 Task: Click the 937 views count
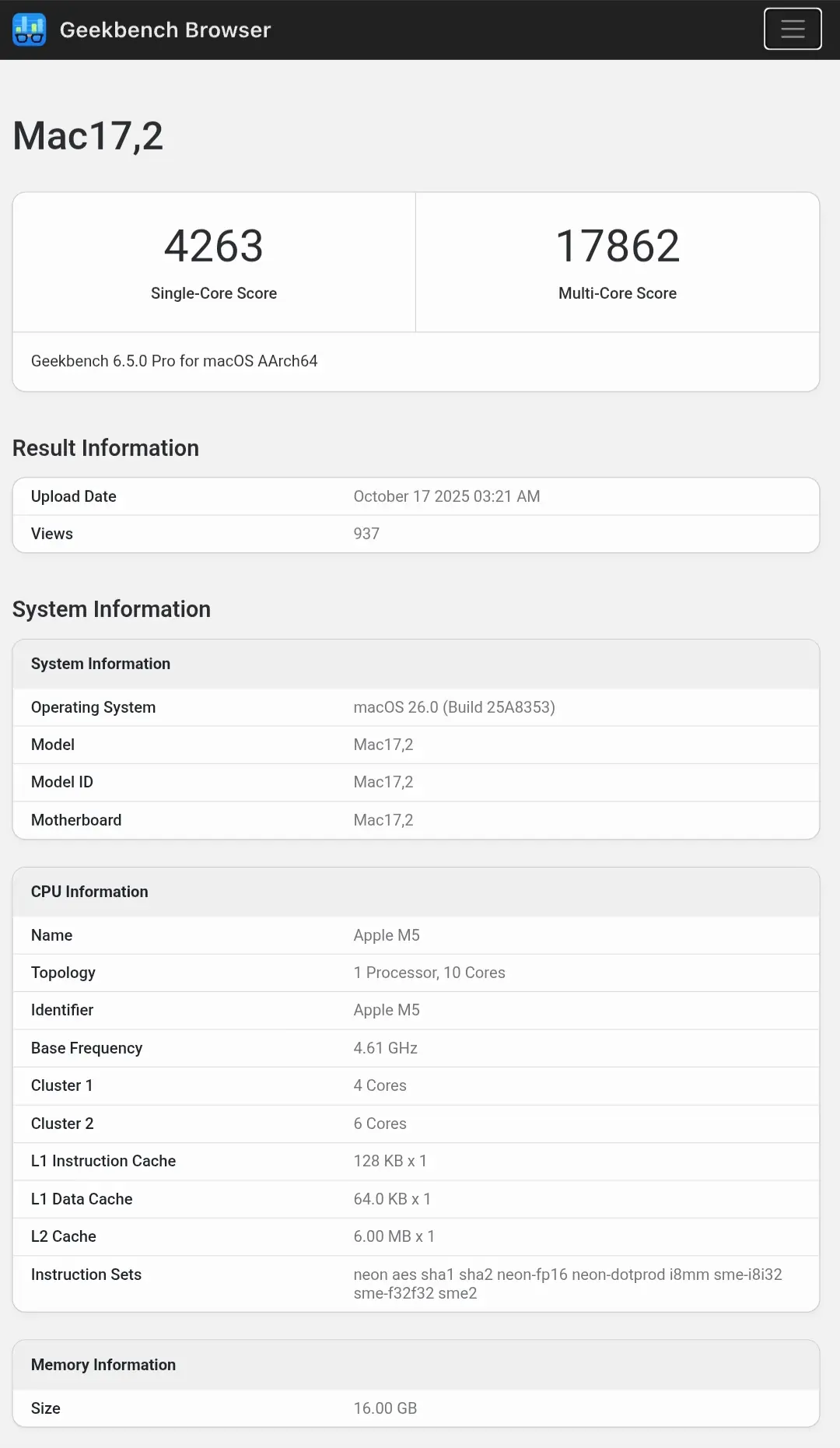point(366,534)
